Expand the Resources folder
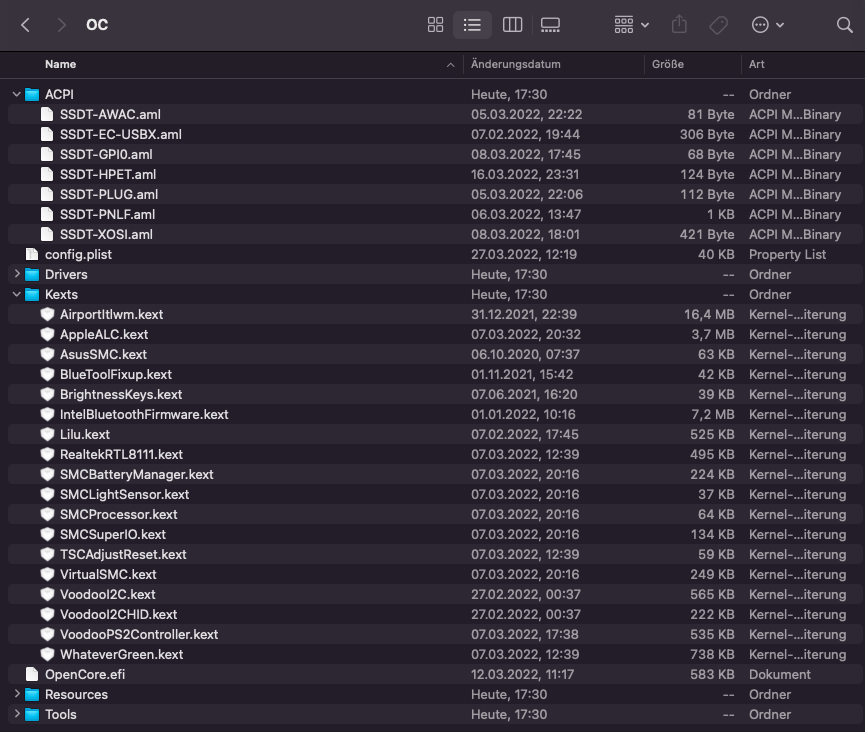 (x=17, y=694)
